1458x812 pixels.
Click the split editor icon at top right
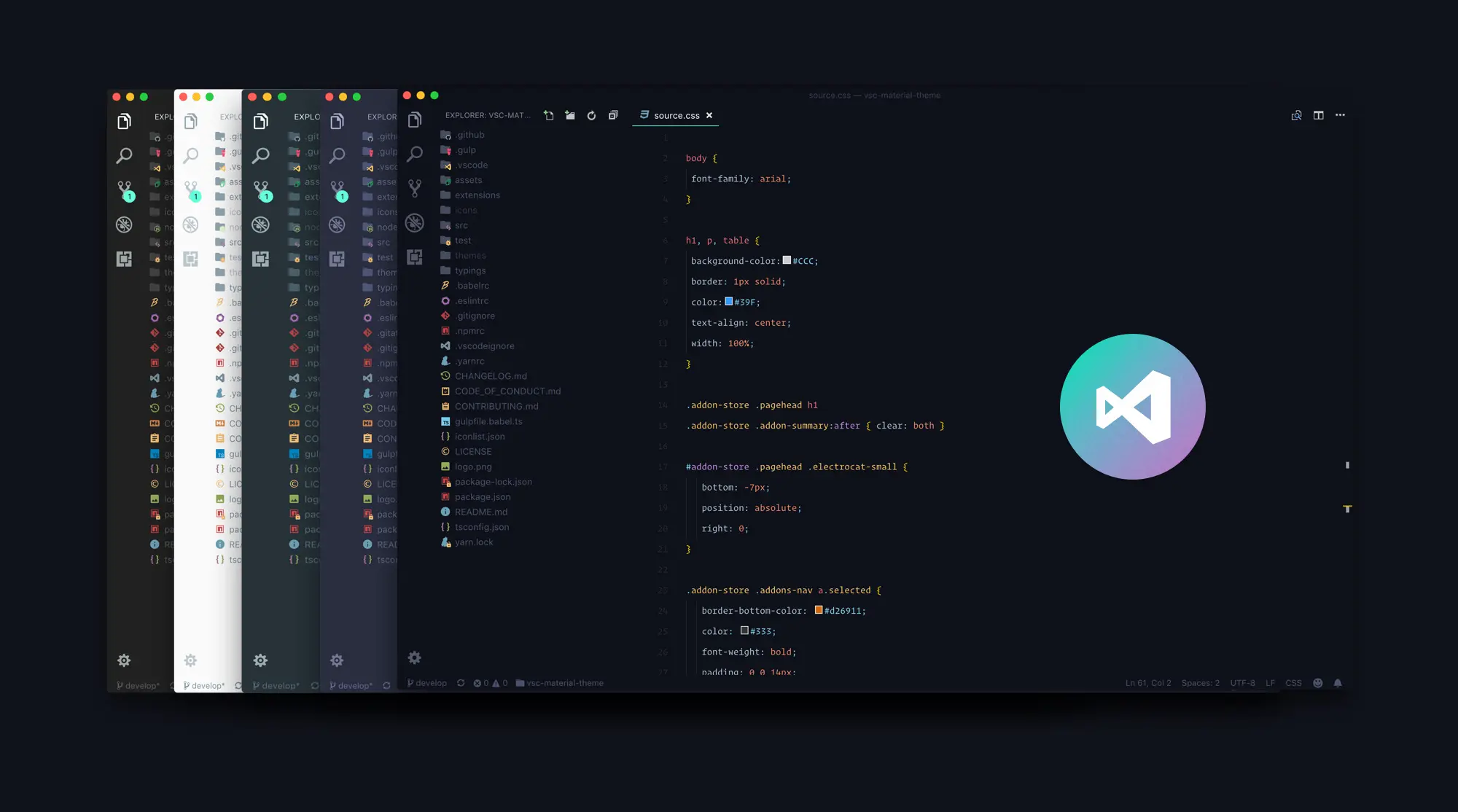pos(1318,115)
